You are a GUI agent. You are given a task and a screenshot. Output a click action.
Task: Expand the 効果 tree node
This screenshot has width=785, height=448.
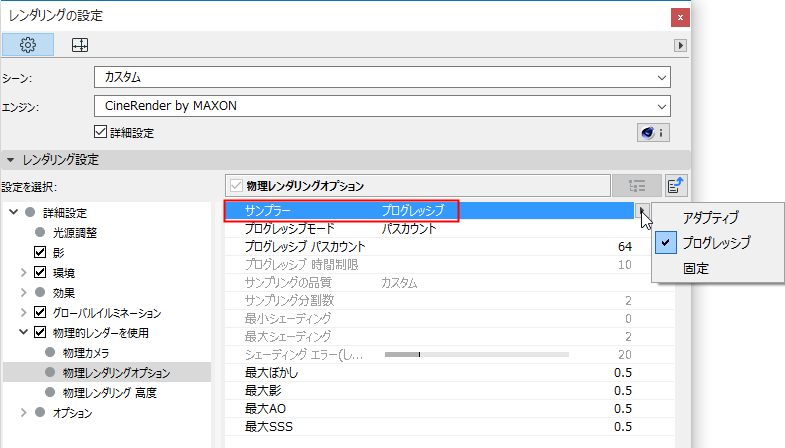(23, 292)
